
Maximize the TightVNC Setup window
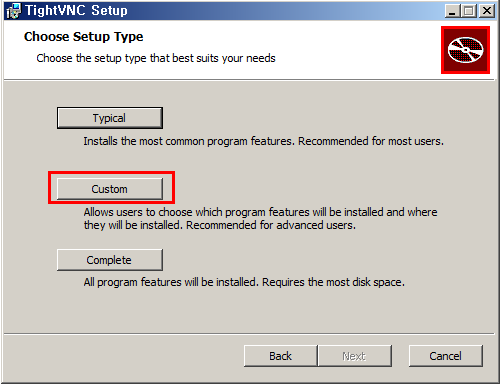[x=469, y=11]
